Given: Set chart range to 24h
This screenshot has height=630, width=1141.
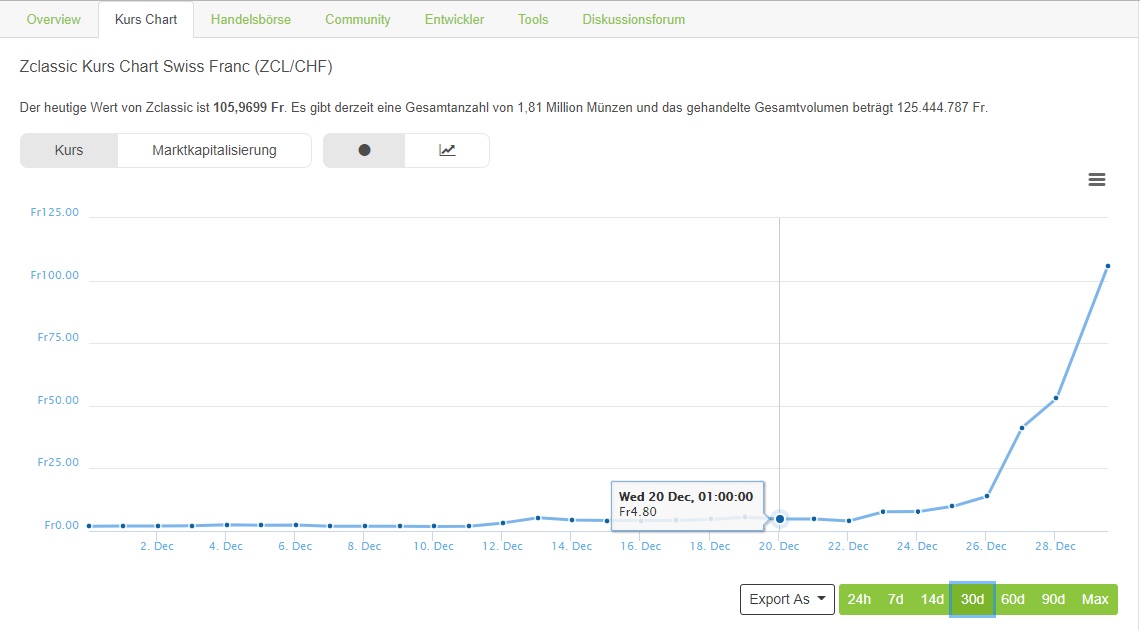Looking at the screenshot, I should click(x=859, y=599).
